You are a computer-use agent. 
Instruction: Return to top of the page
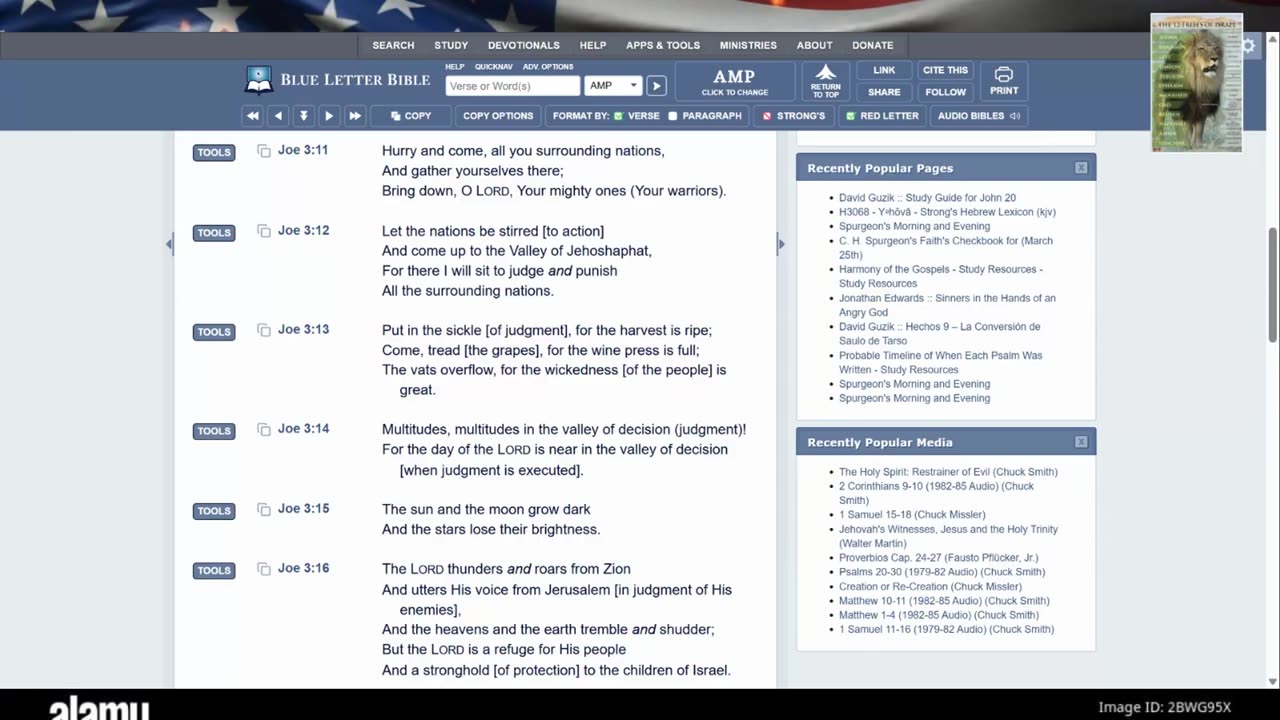[x=826, y=81]
